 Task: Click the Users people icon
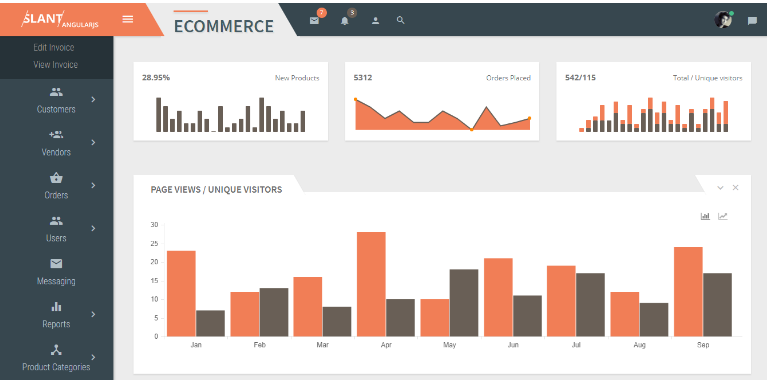pos(56,221)
